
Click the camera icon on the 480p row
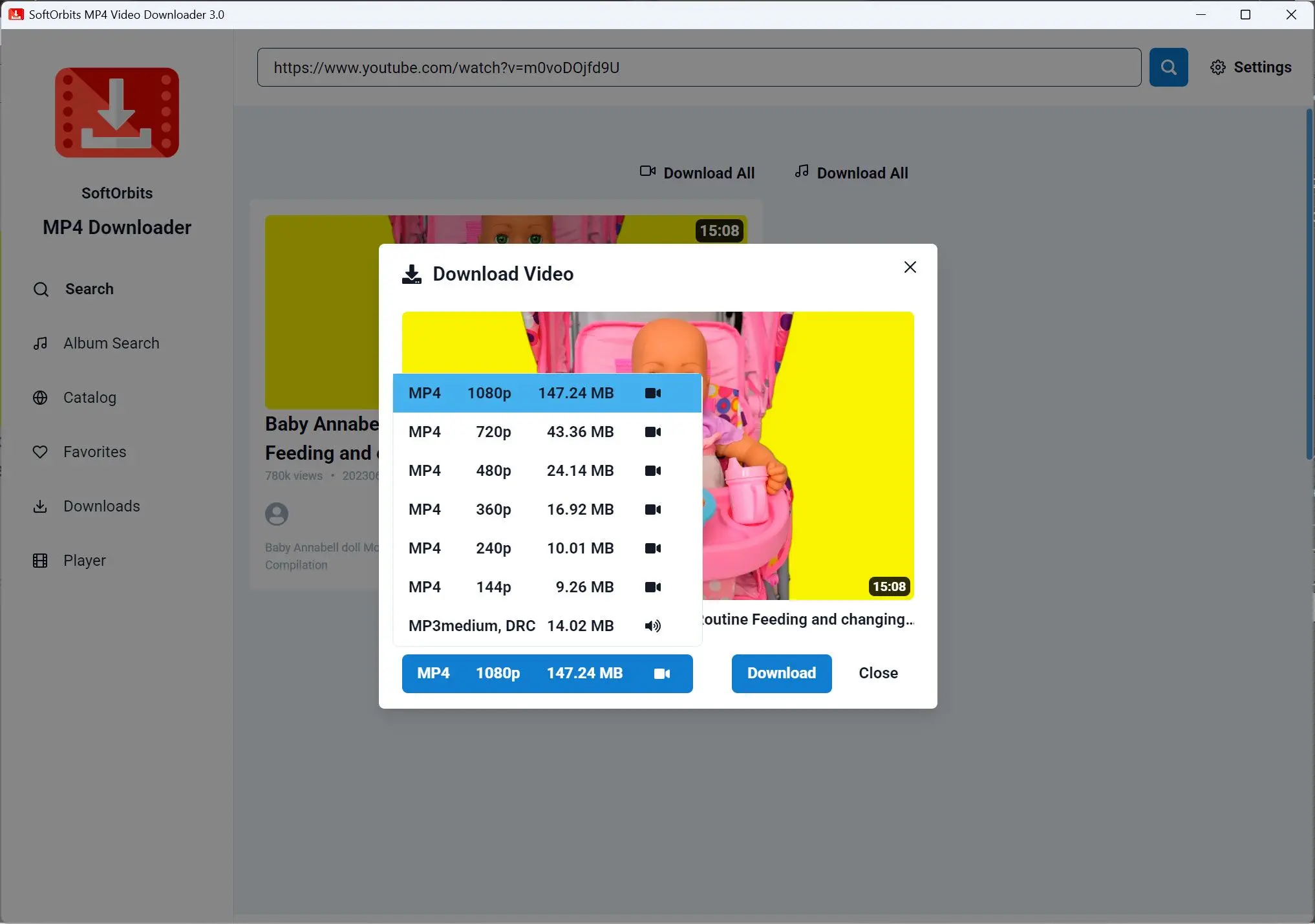pyautogui.click(x=653, y=471)
